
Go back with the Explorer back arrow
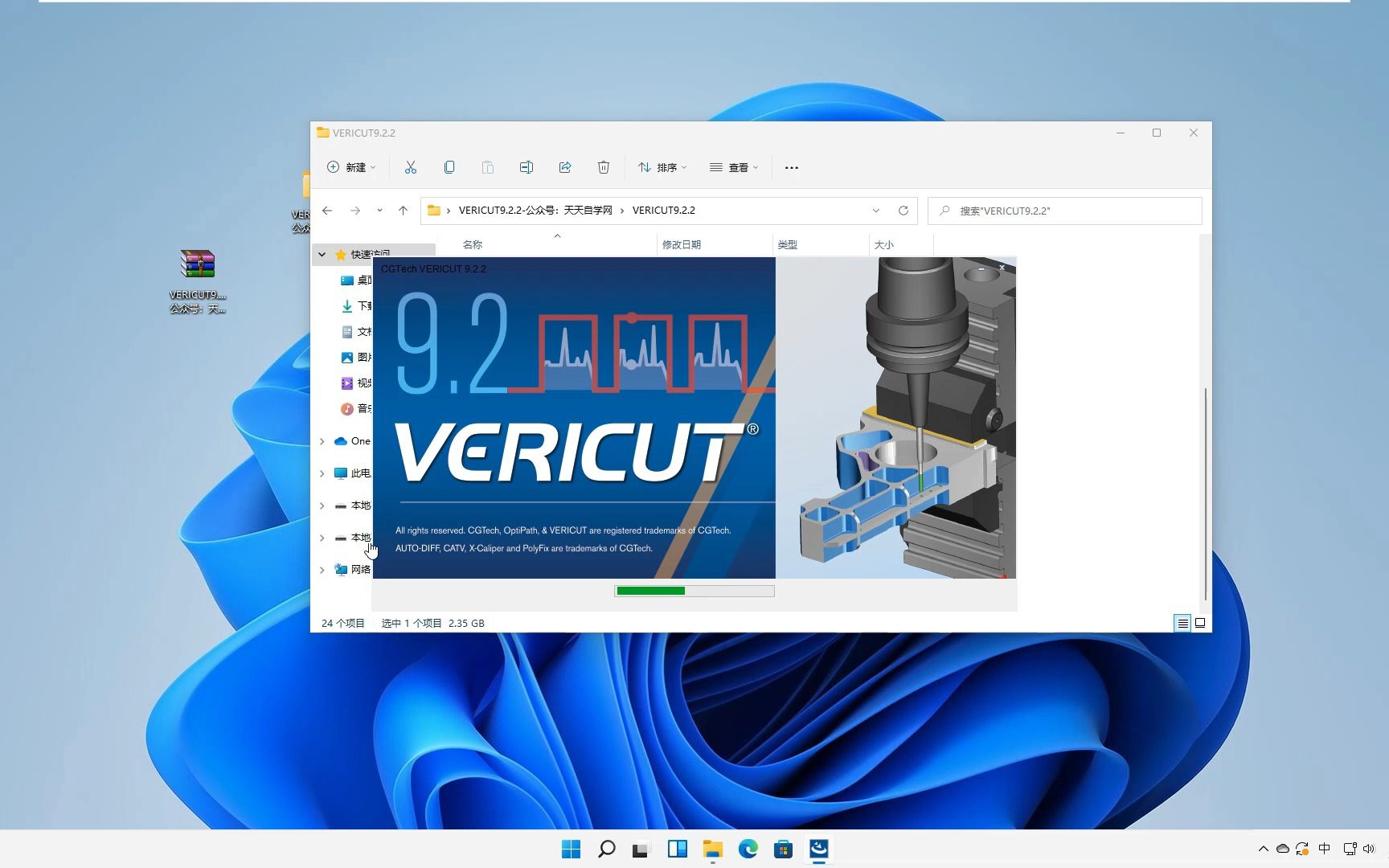(x=327, y=211)
